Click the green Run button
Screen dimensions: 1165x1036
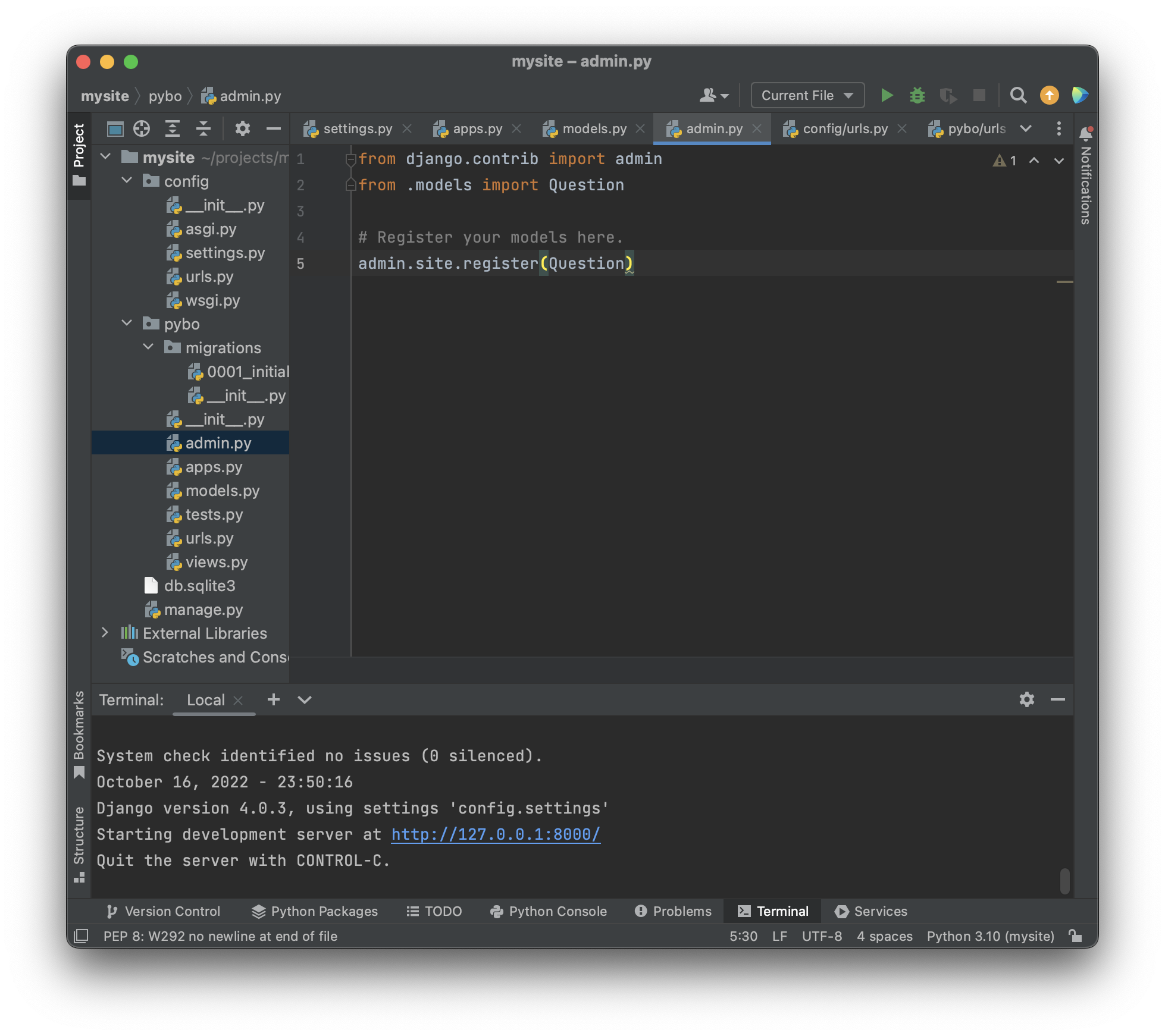tap(887, 95)
